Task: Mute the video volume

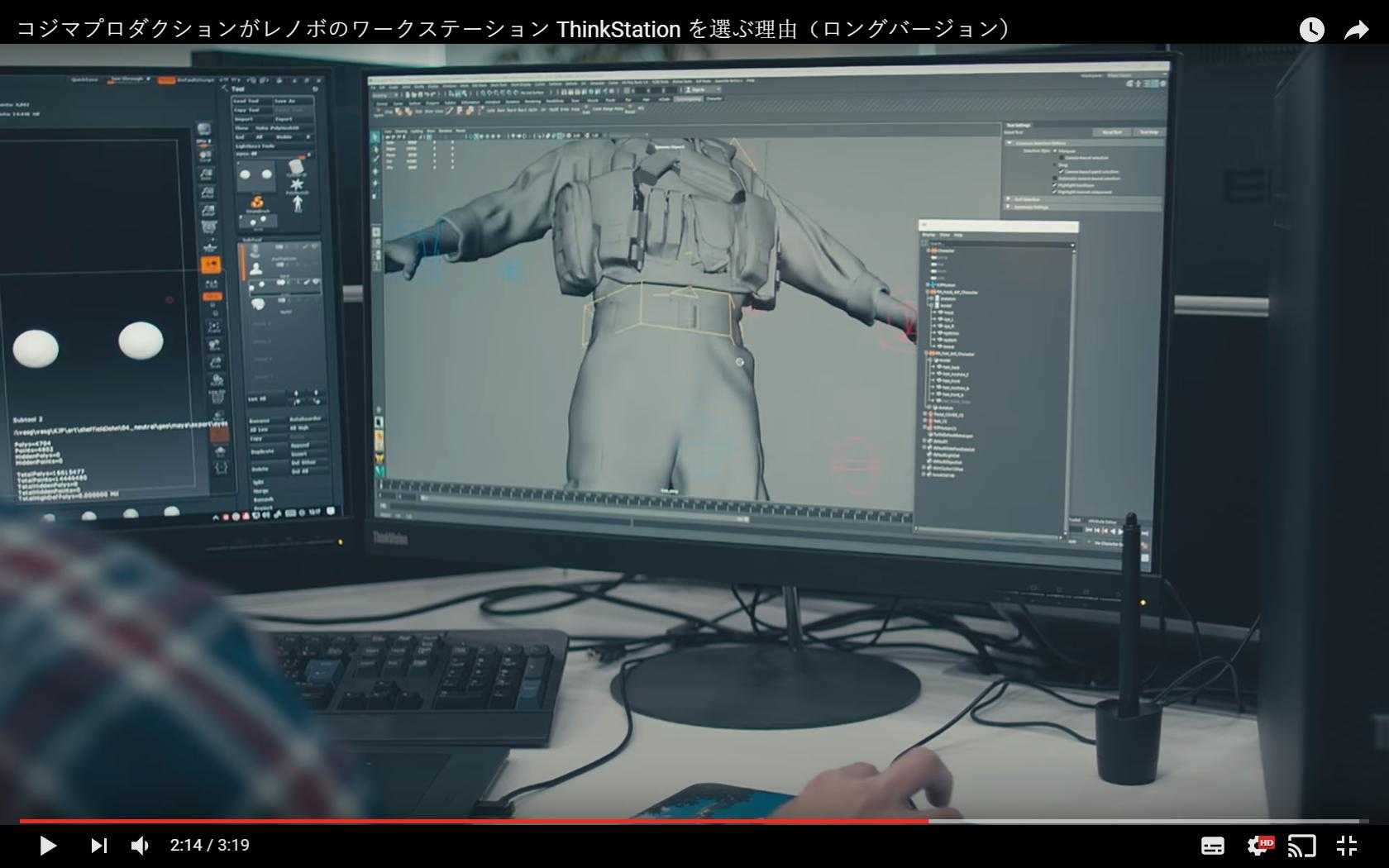Action: click(141, 845)
